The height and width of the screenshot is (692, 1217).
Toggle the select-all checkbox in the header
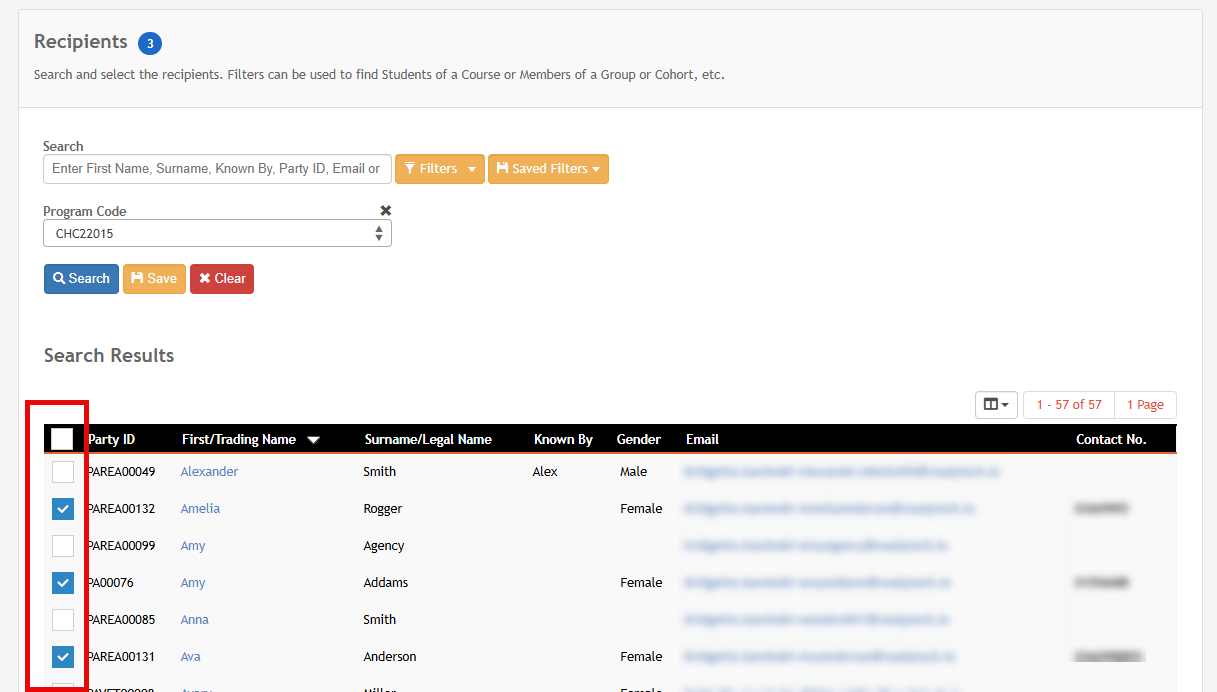pyautogui.click(x=62, y=438)
